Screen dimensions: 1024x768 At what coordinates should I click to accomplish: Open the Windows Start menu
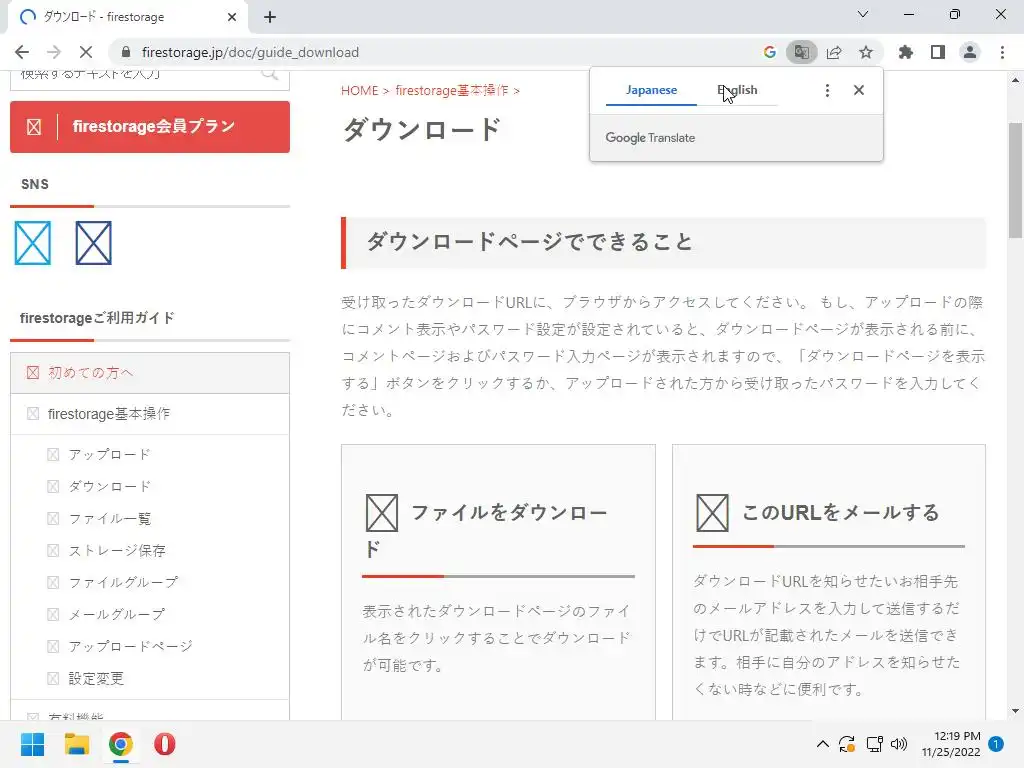click(x=33, y=744)
